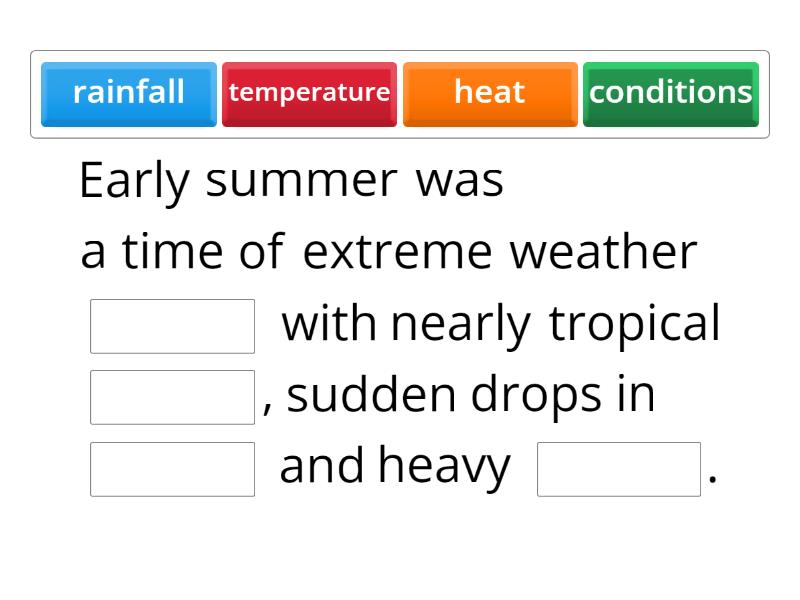
Task: Select the blank box before ', sudden drops in'
Action: (172, 397)
